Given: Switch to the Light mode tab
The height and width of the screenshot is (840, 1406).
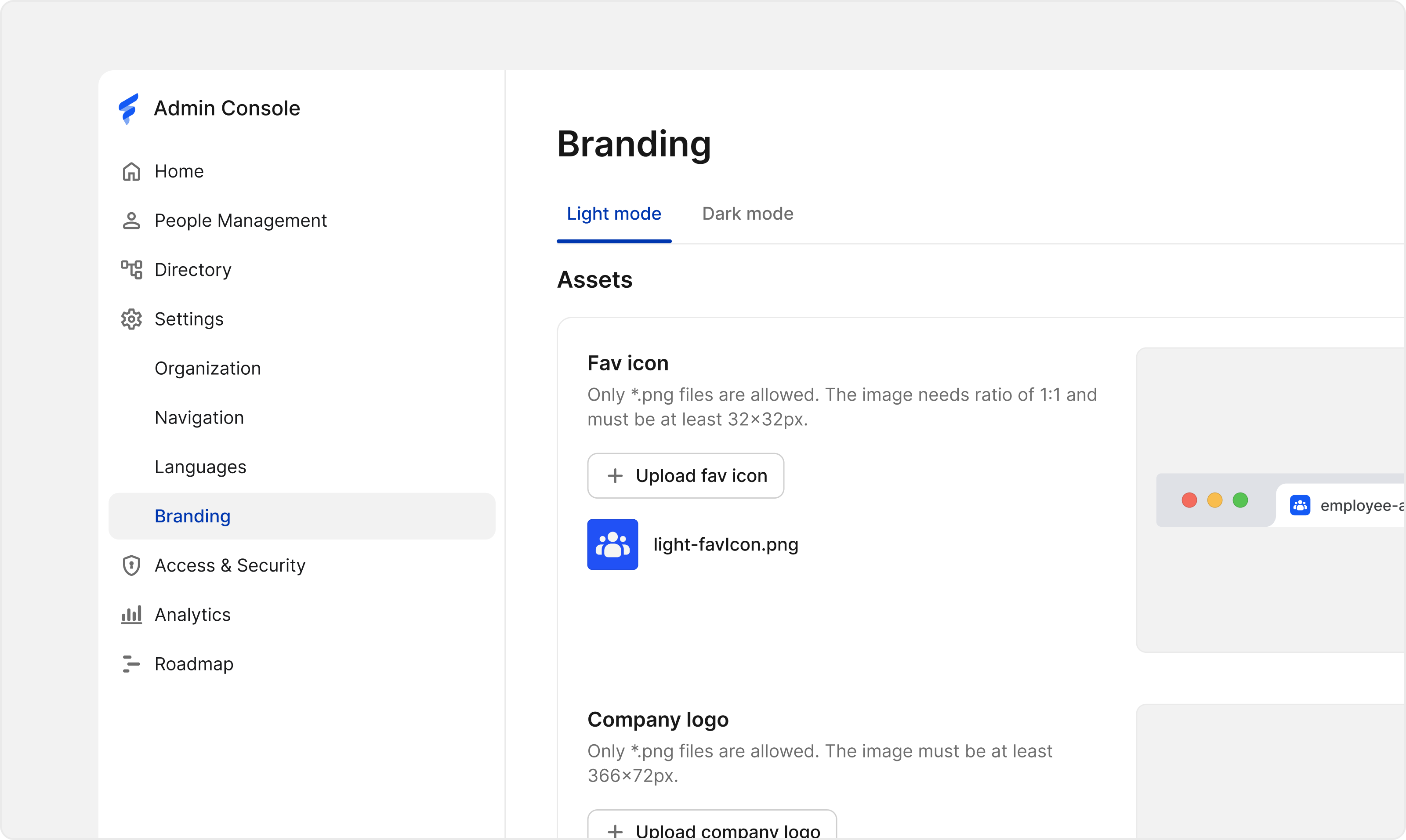Looking at the screenshot, I should [614, 214].
